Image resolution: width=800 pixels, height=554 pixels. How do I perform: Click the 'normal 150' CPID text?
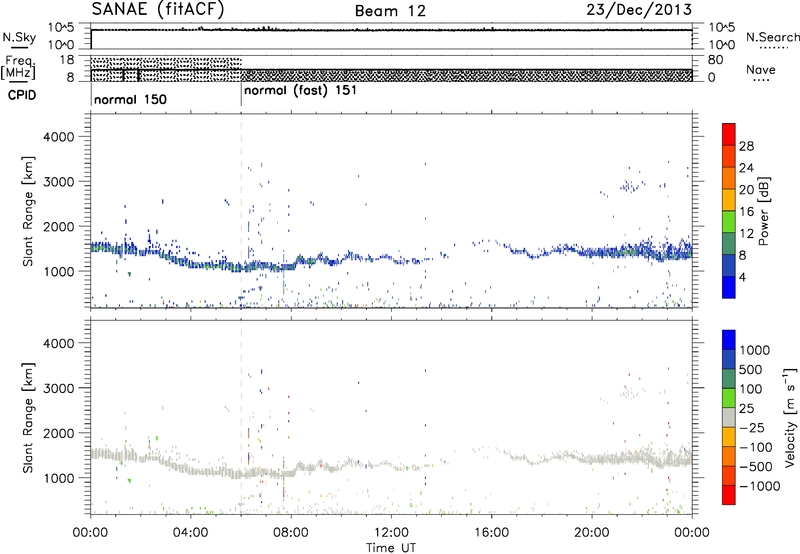pos(131,99)
